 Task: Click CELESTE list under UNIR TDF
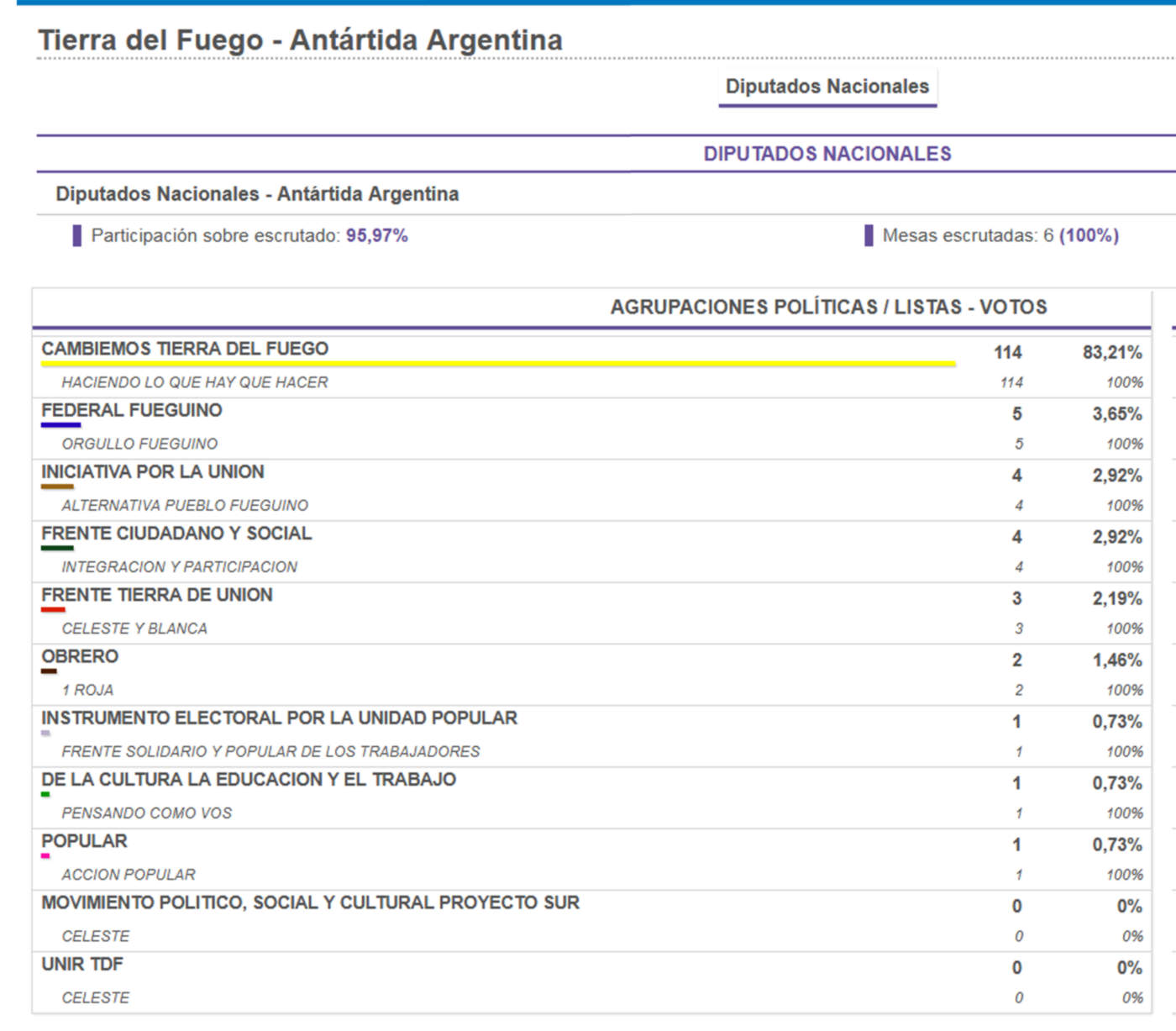pos(96,997)
